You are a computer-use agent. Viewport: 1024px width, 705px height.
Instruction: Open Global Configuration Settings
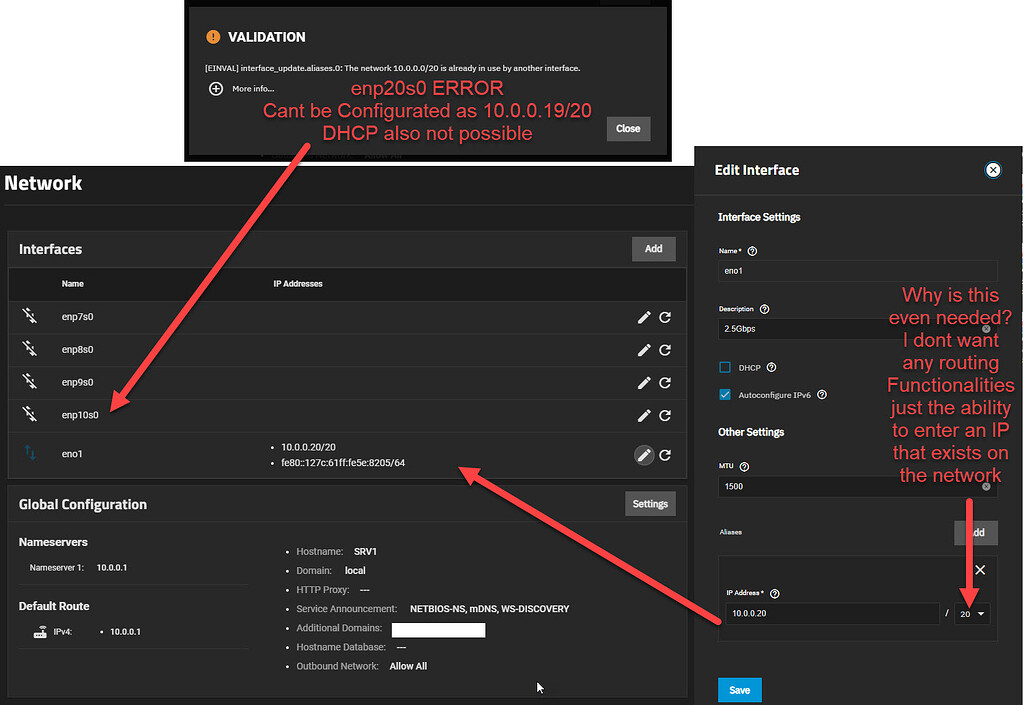(x=650, y=504)
